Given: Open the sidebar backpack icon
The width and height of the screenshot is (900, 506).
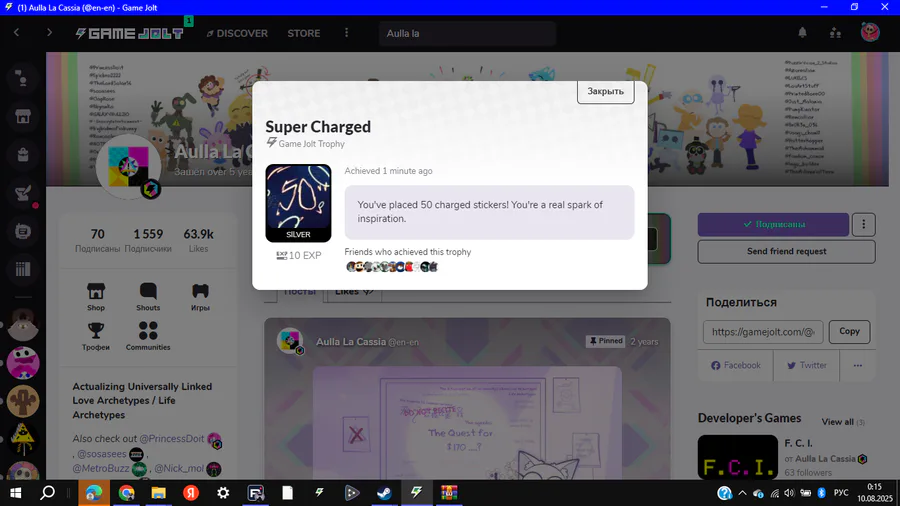Looking at the screenshot, I should 23,154.
